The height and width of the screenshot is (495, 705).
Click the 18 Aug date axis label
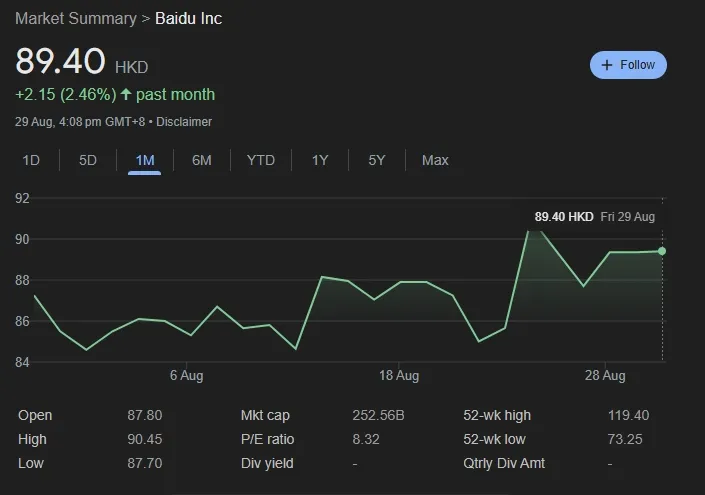pos(399,376)
